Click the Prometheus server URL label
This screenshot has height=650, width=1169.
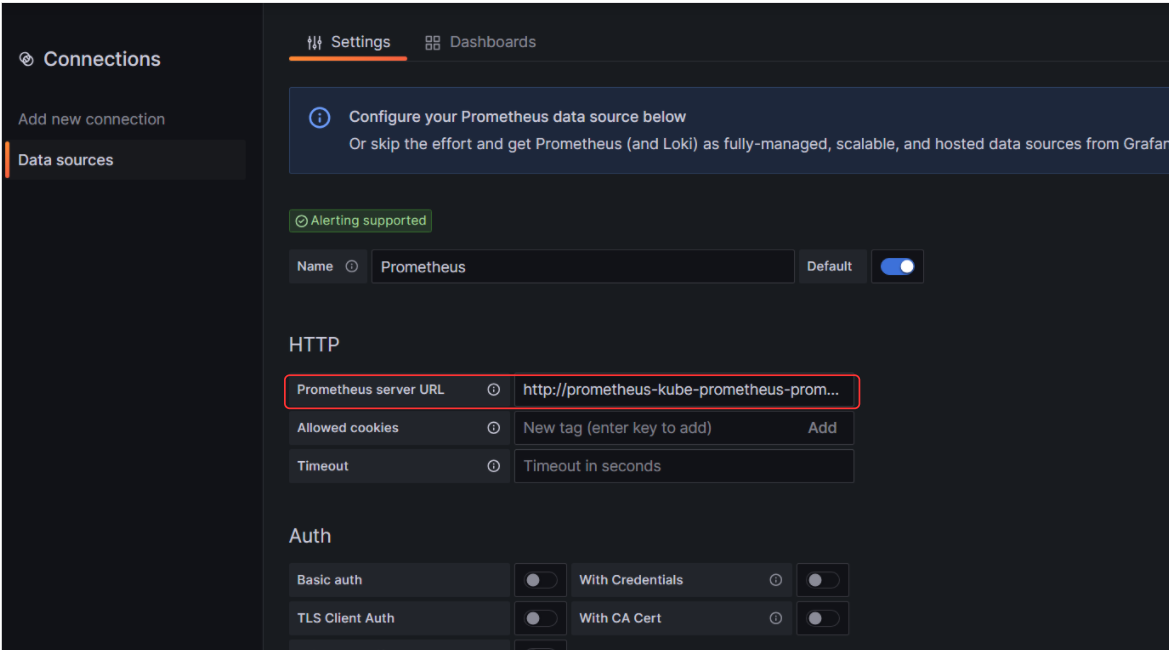coord(371,390)
